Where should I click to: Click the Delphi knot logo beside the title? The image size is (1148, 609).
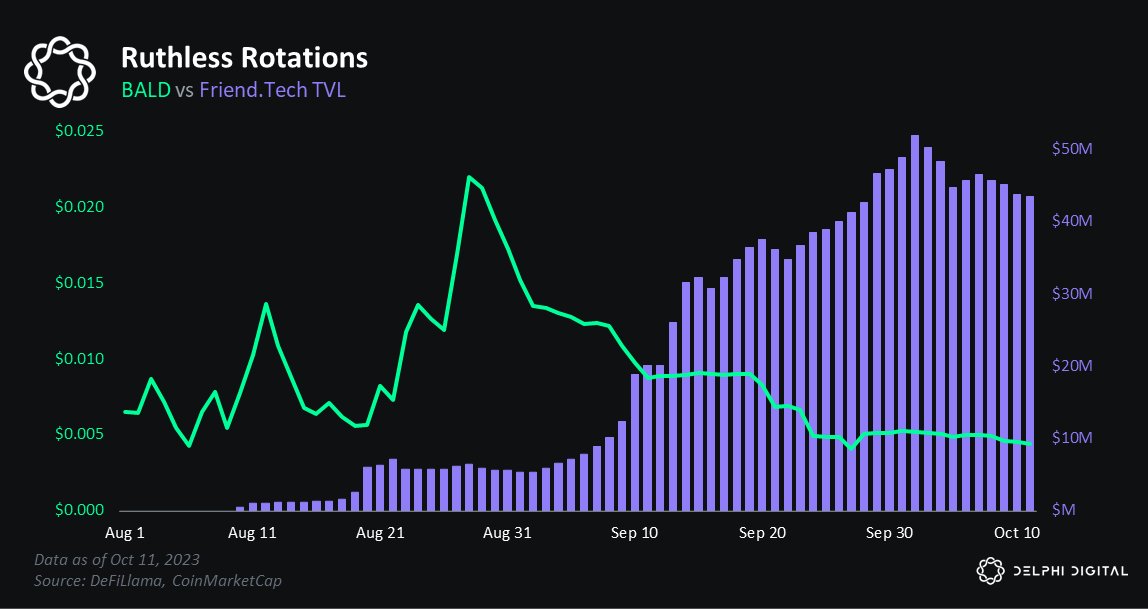(60, 72)
